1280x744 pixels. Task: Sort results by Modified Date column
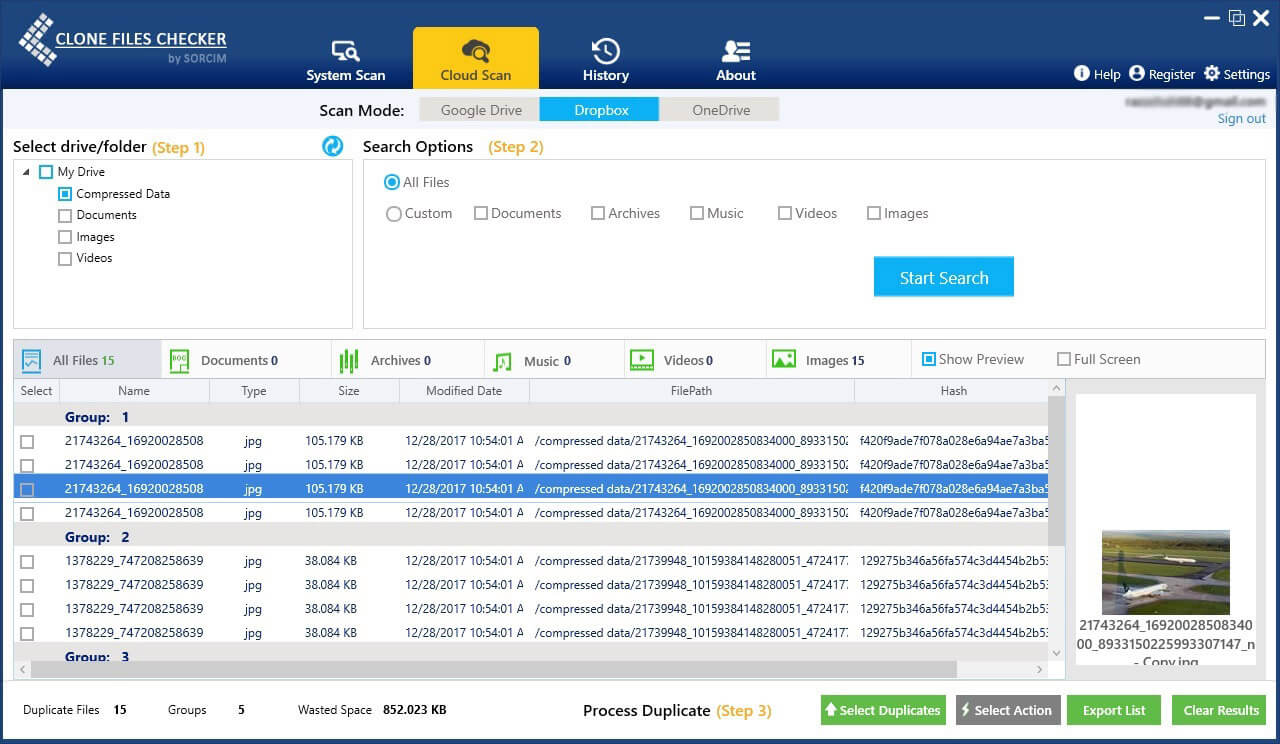click(464, 391)
